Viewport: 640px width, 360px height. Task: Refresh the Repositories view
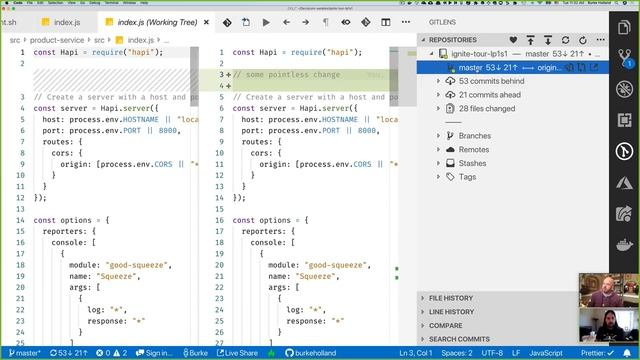point(583,40)
